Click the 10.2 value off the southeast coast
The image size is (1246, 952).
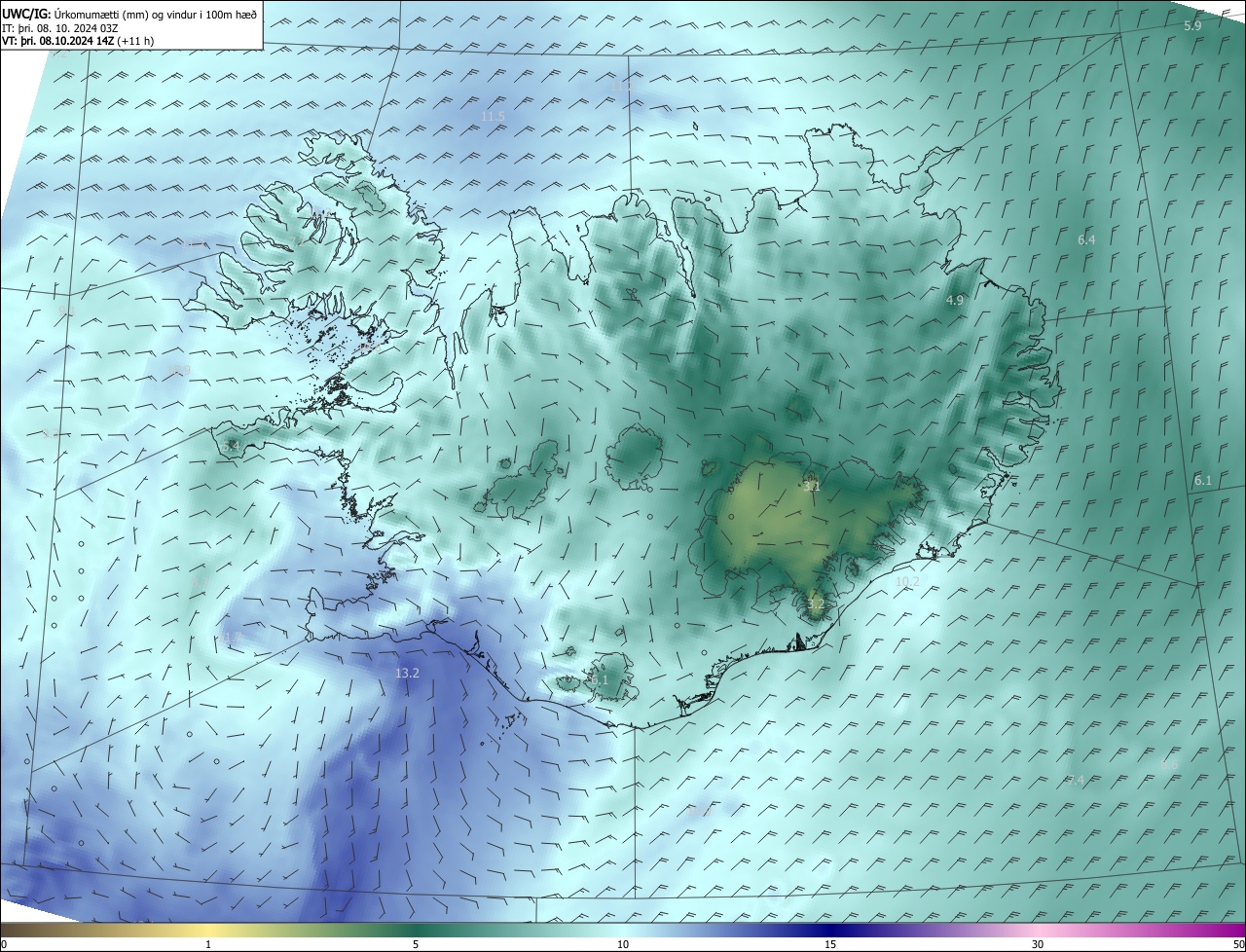pos(907,581)
